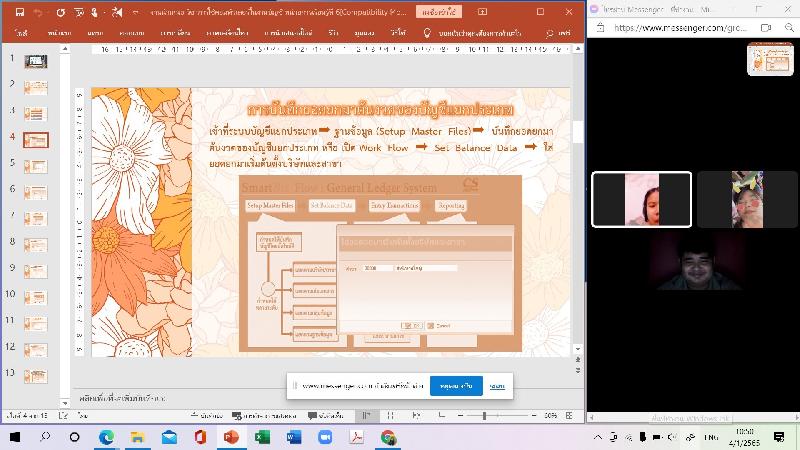Click the Save icon in the title bar

pos(19,12)
